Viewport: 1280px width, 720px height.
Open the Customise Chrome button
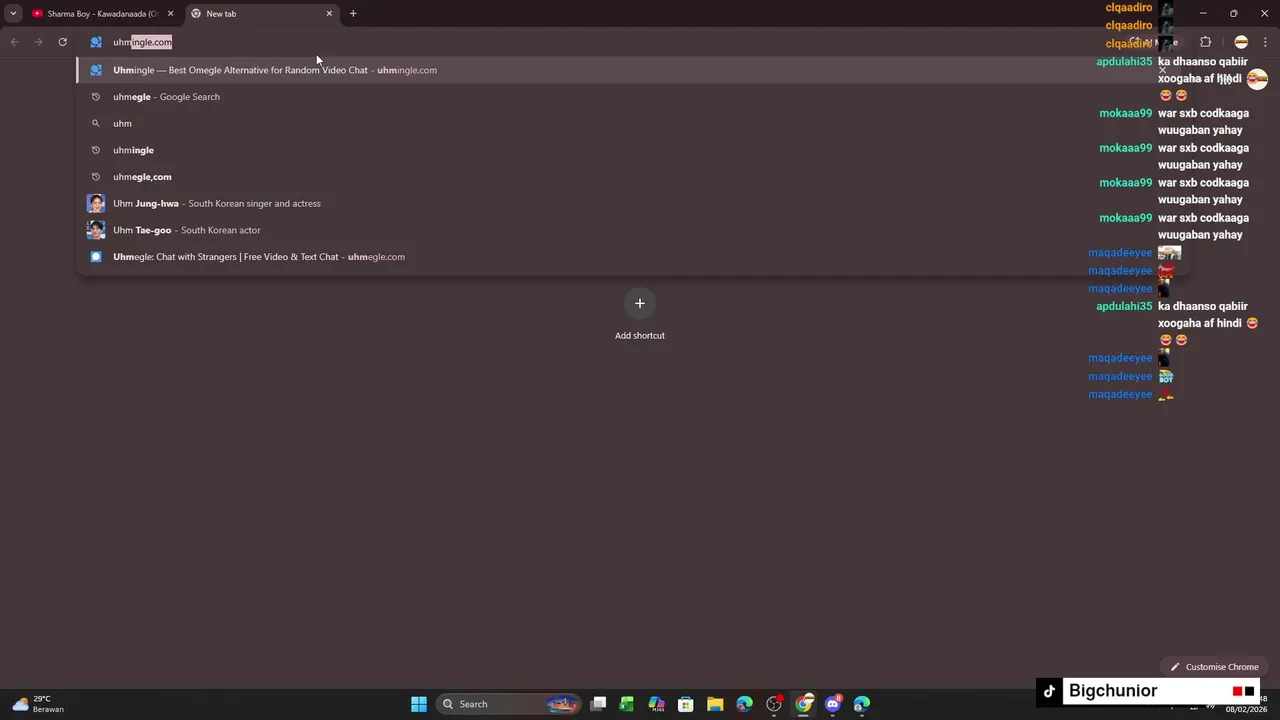coord(1215,667)
